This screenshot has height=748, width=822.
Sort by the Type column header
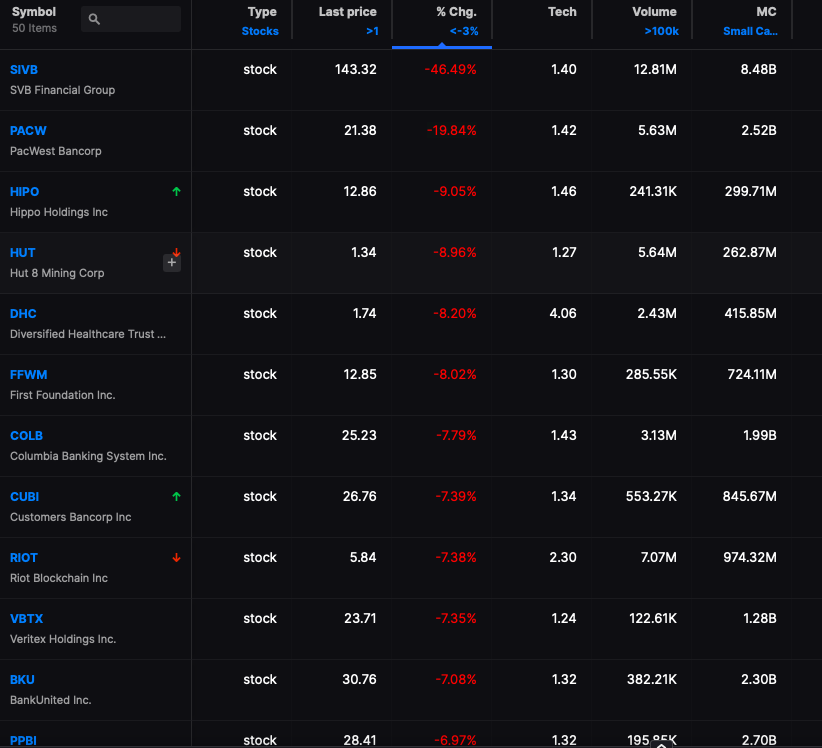click(x=262, y=12)
